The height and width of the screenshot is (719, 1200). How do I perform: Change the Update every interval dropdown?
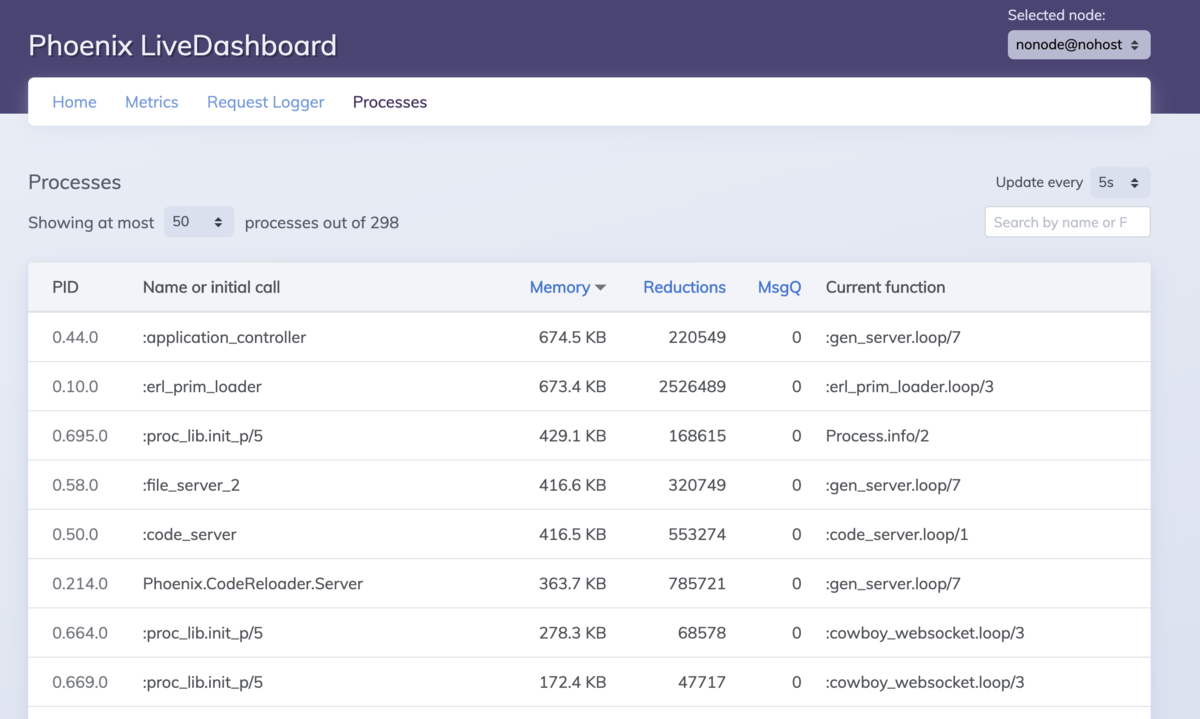pos(1120,183)
